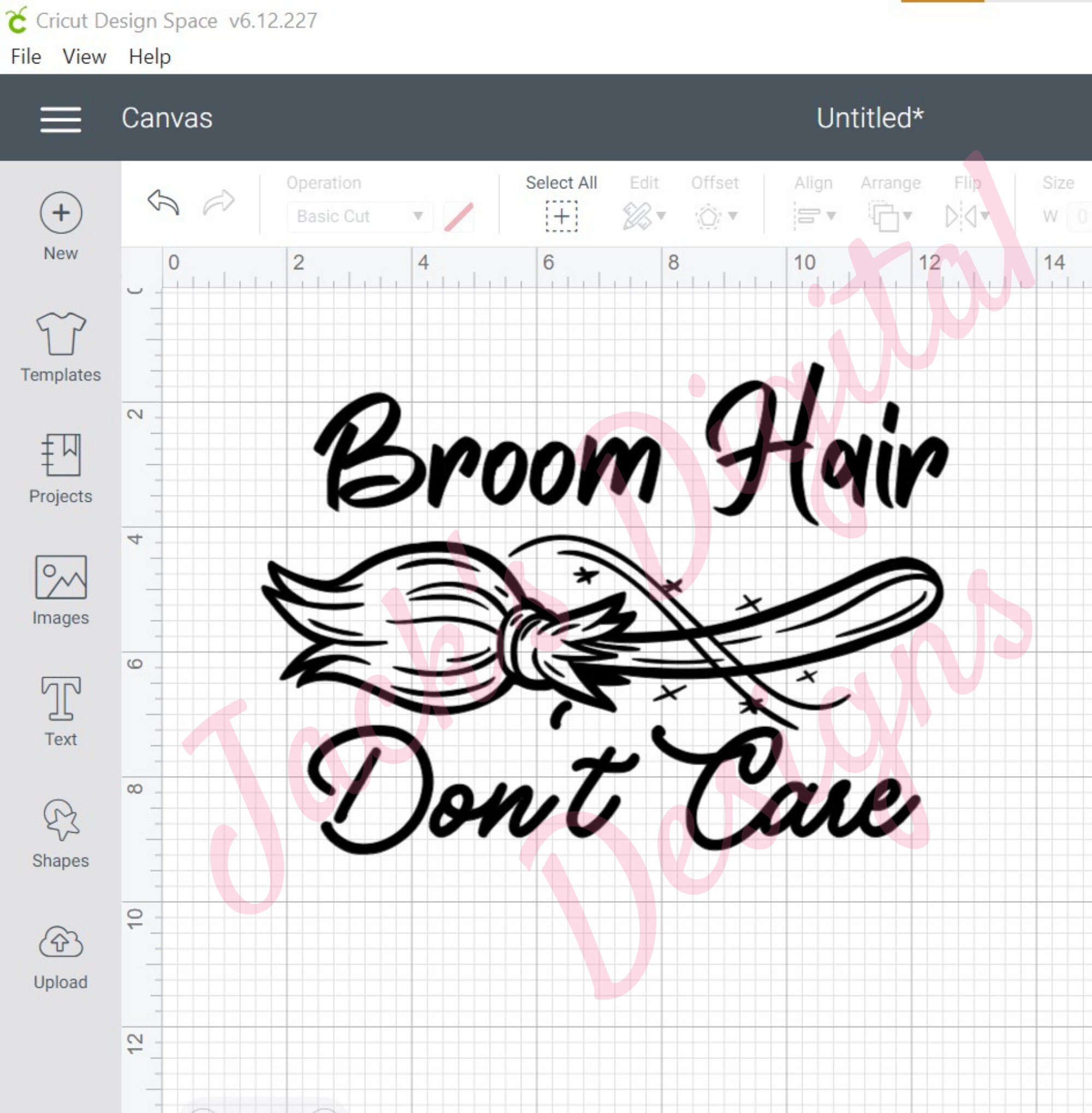Open the Basic Cut operation dropdown
The height and width of the screenshot is (1113, 1092).
point(359,216)
